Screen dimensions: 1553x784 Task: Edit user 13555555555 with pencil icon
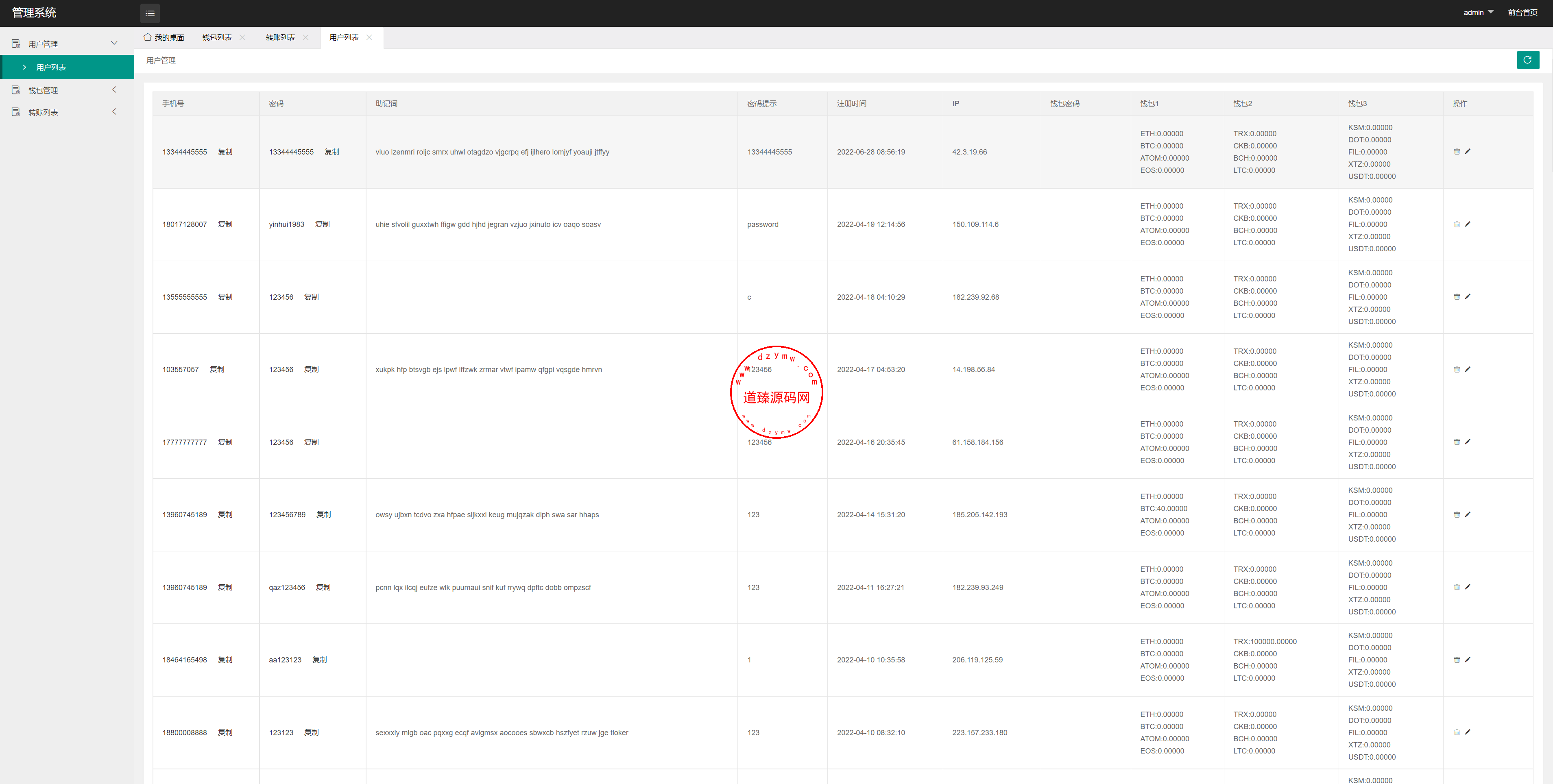tap(1468, 296)
